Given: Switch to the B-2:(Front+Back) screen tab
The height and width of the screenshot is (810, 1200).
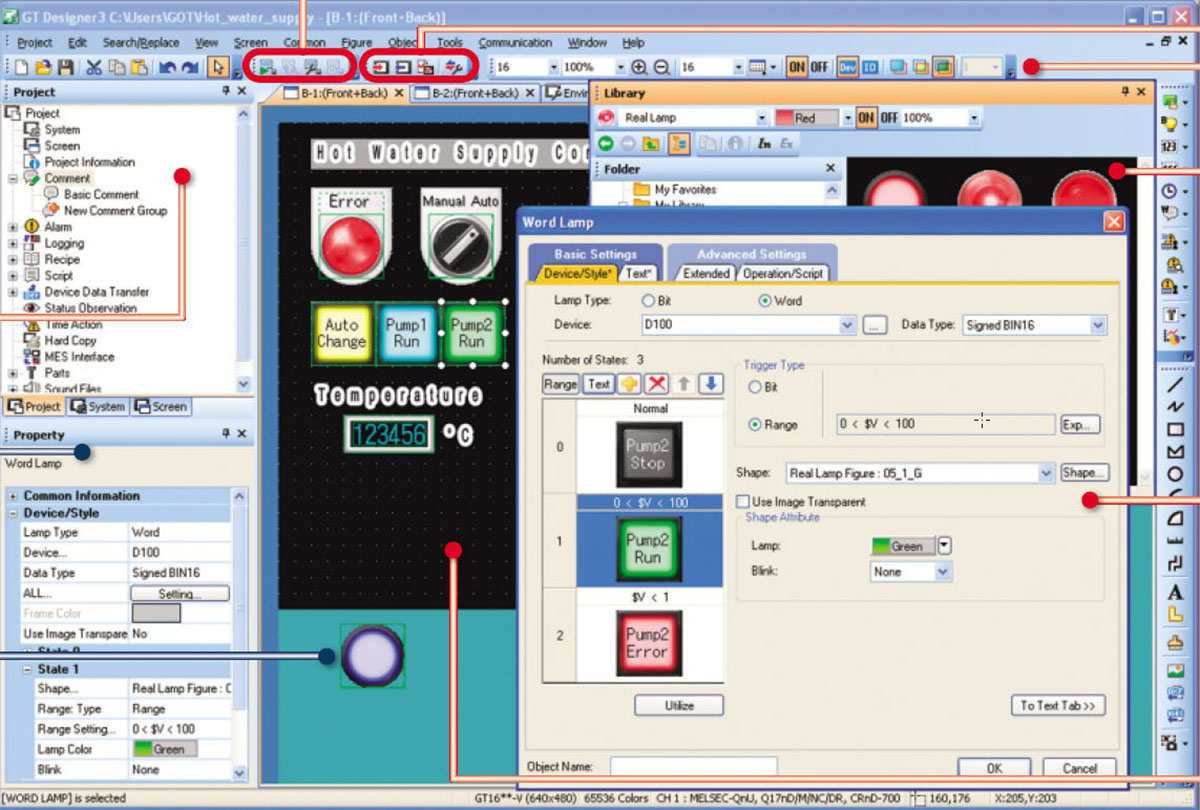Looking at the screenshot, I should 475,93.
